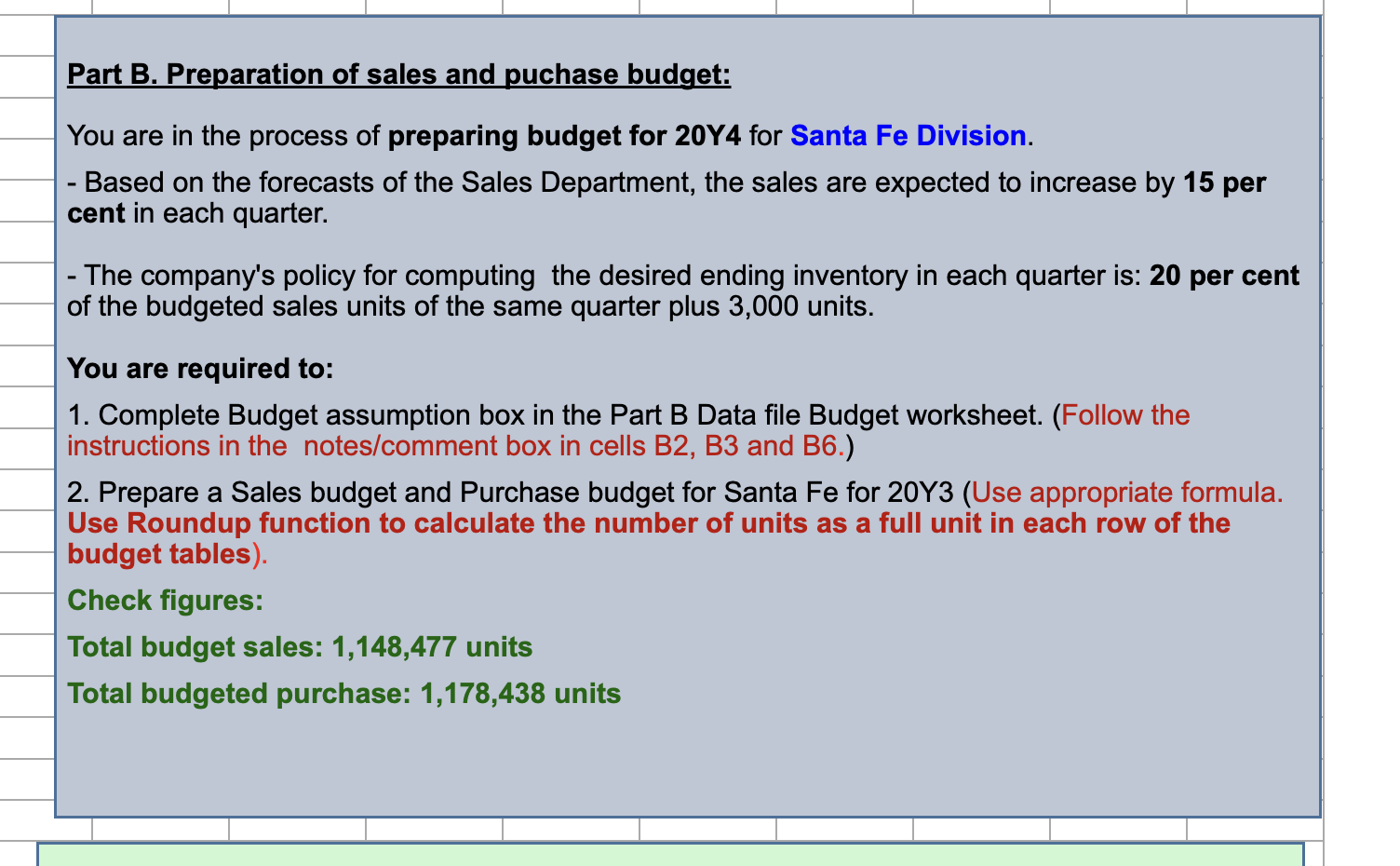Click the bold "20 per cent" text
Image resolution: width=1400 pixels, height=866 pixels.
1224,276
